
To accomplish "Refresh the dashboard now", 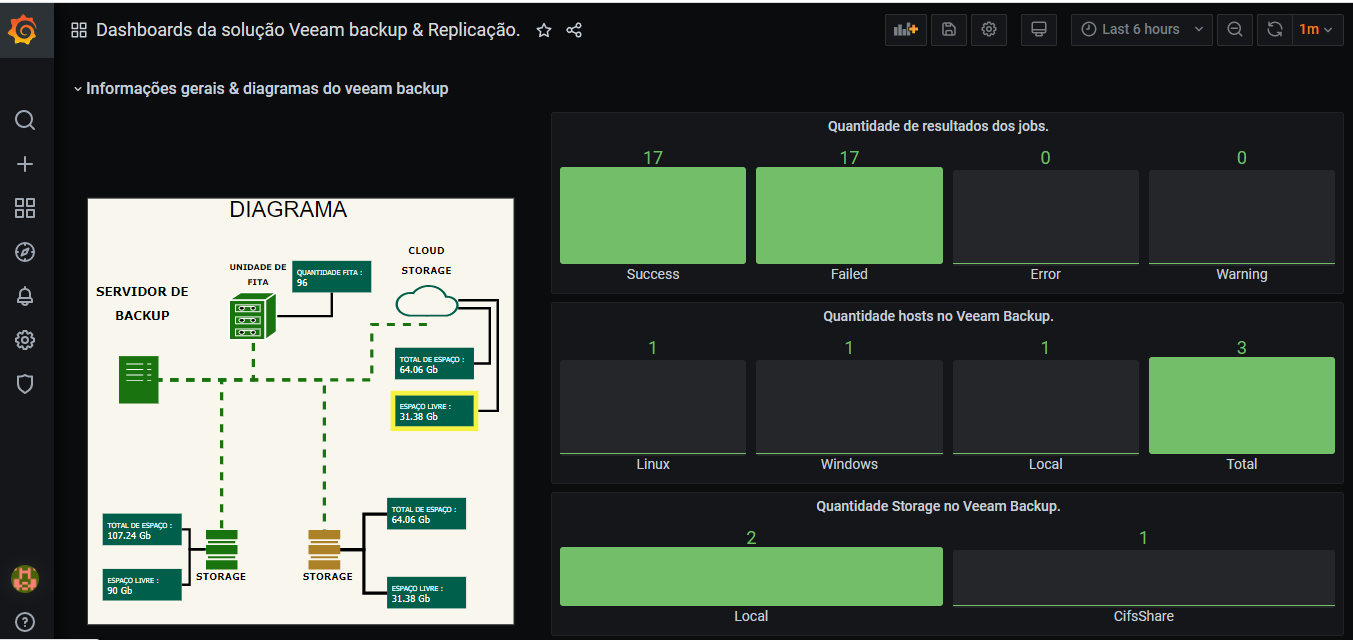I will click(x=1275, y=30).
